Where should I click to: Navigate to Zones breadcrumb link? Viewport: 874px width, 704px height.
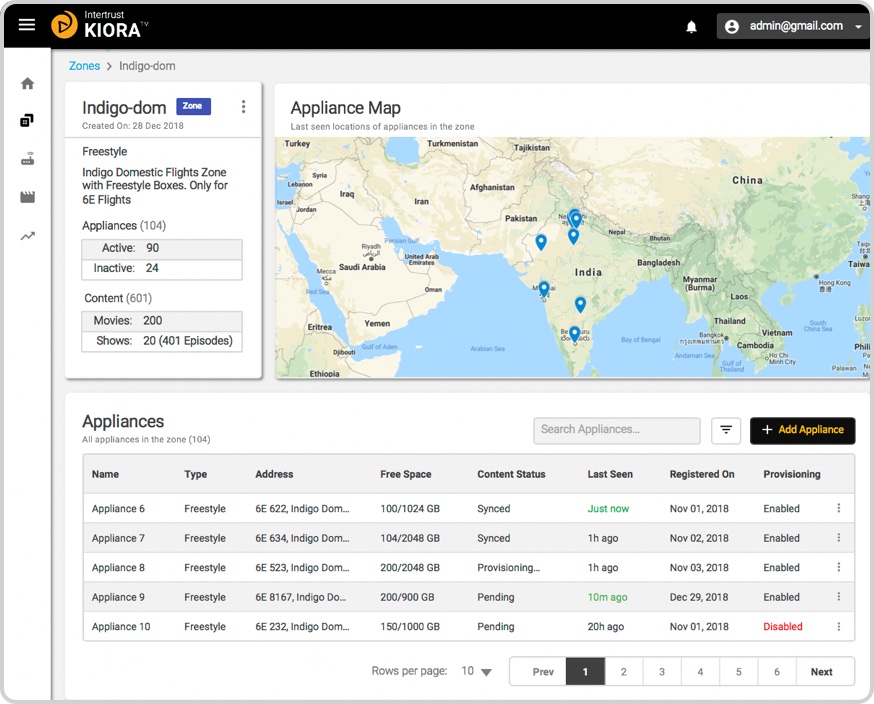84,66
